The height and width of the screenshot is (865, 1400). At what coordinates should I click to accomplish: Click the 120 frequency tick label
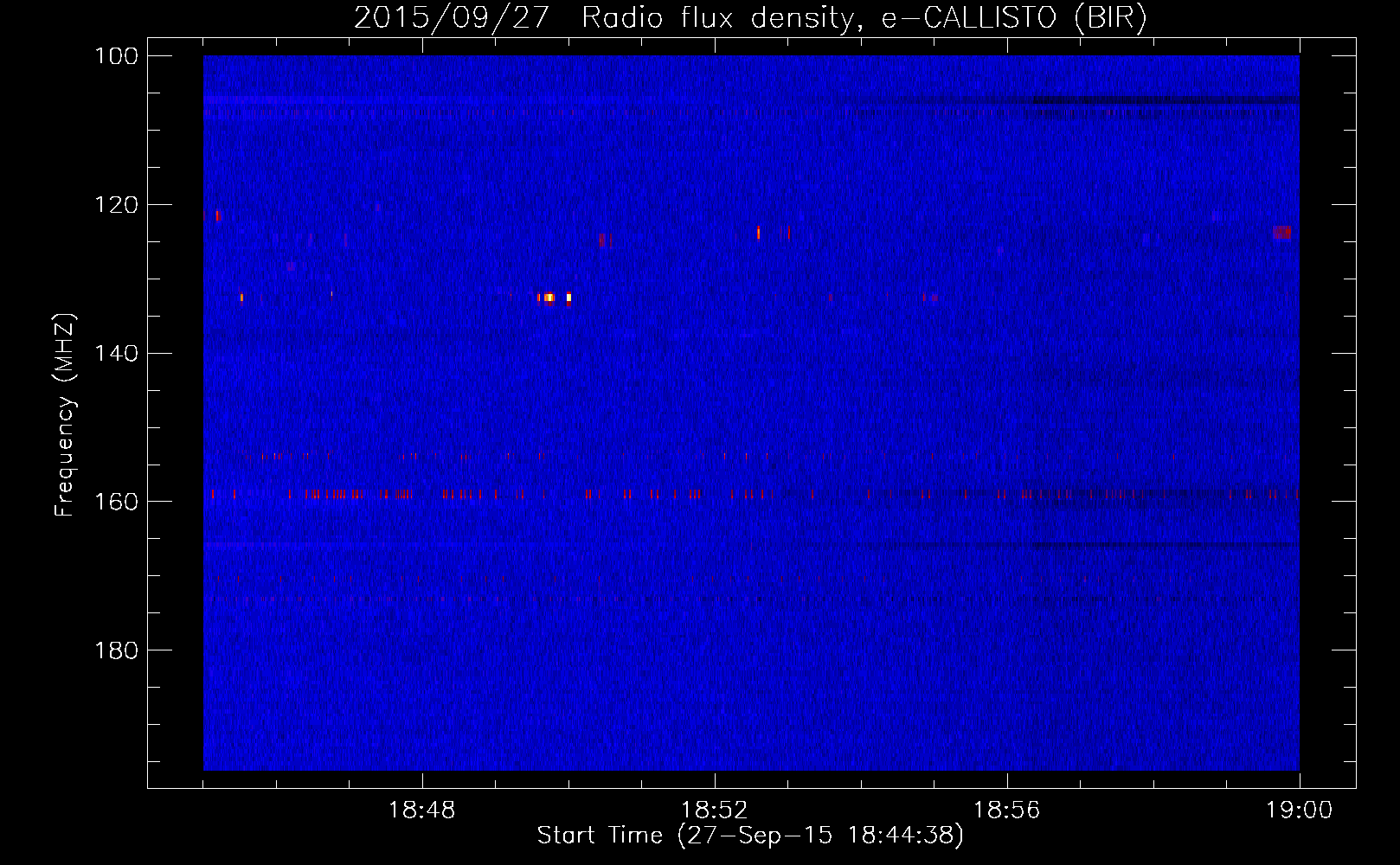tap(115, 205)
